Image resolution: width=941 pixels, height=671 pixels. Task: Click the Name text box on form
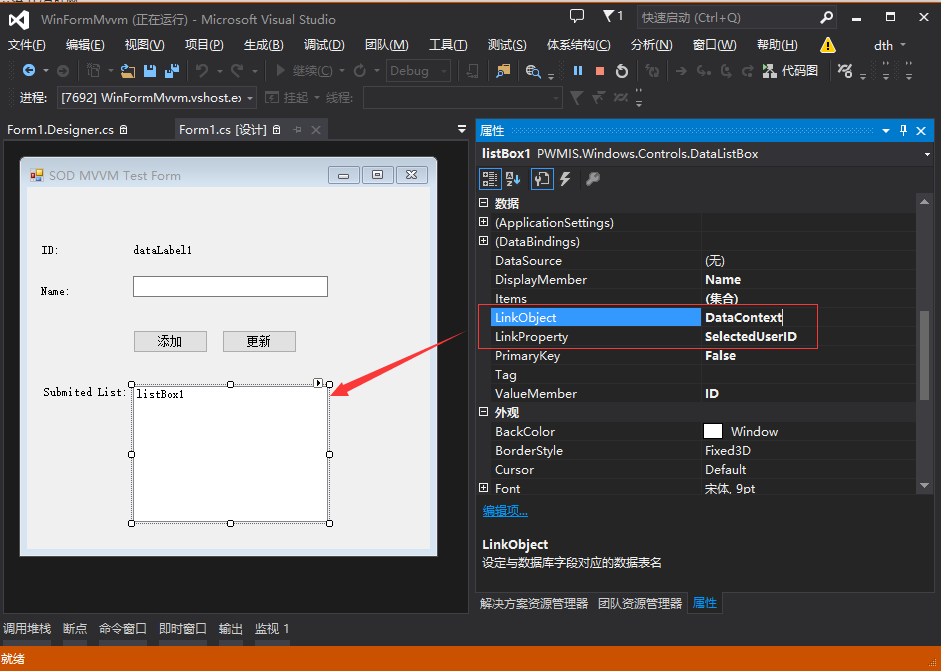[230, 286]
